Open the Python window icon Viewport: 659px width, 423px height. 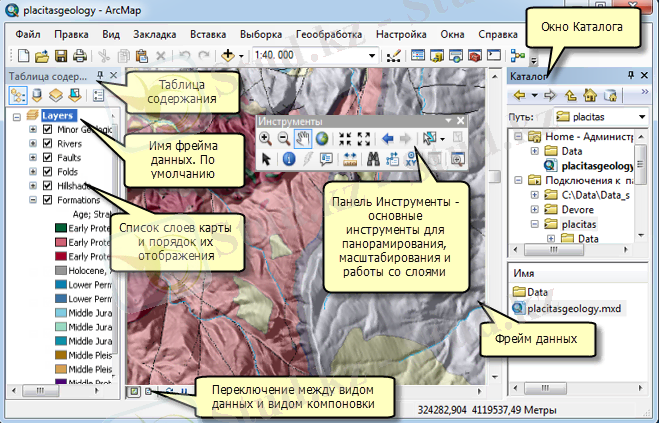coord(494,56)
